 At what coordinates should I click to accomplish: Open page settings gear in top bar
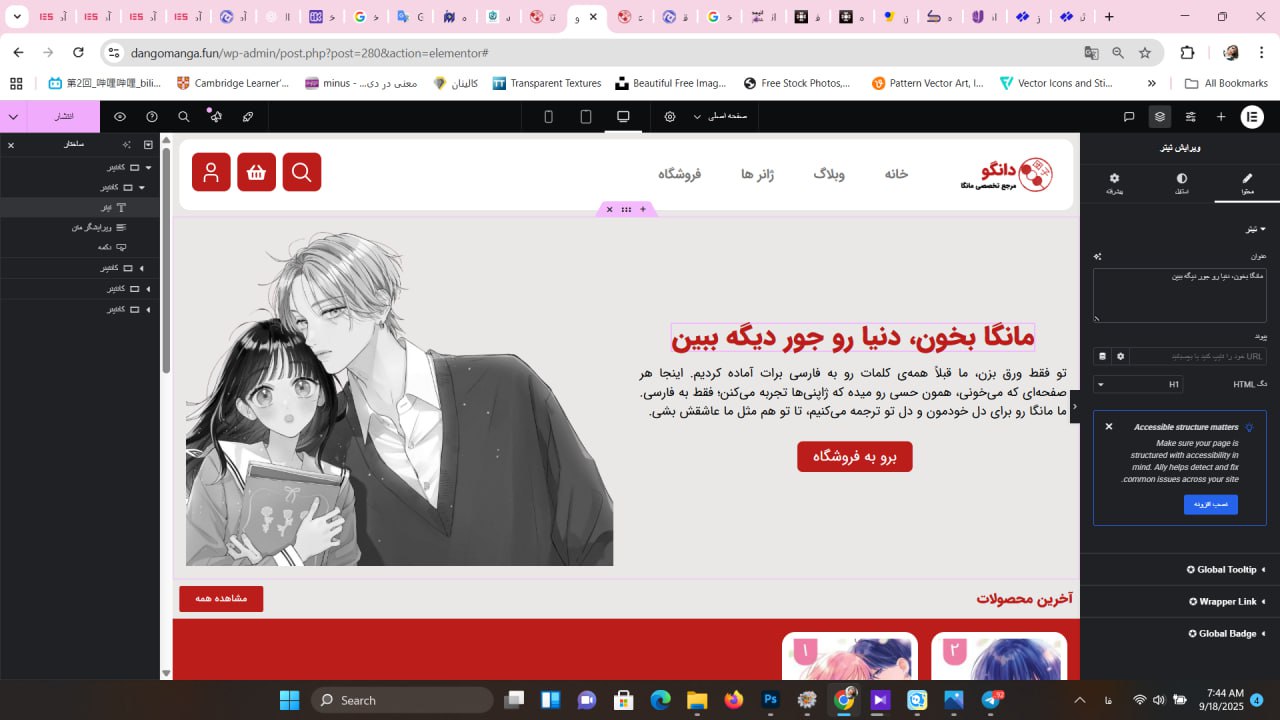point(670,117)
